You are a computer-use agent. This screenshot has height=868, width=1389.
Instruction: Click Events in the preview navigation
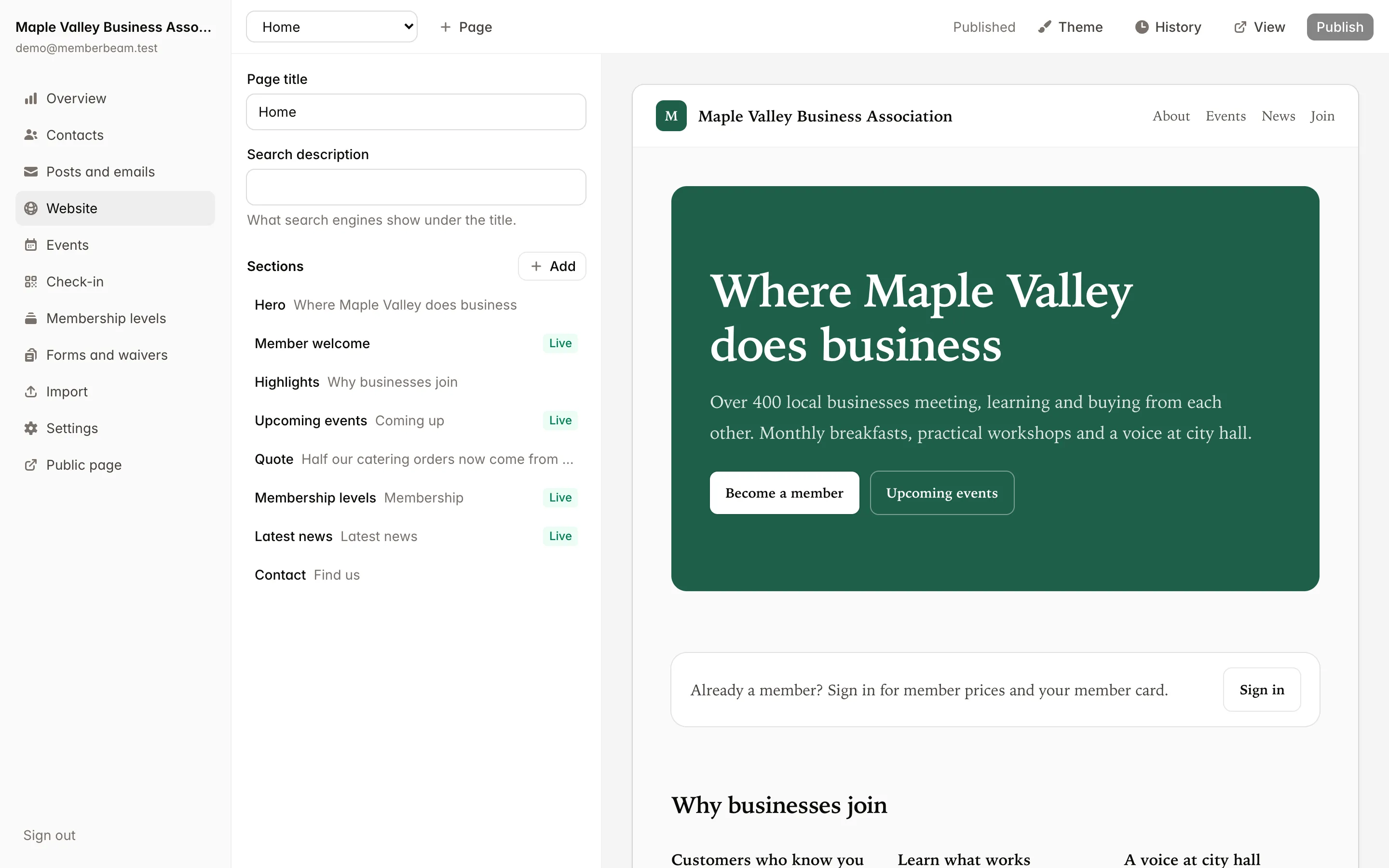coord(1226,116)
